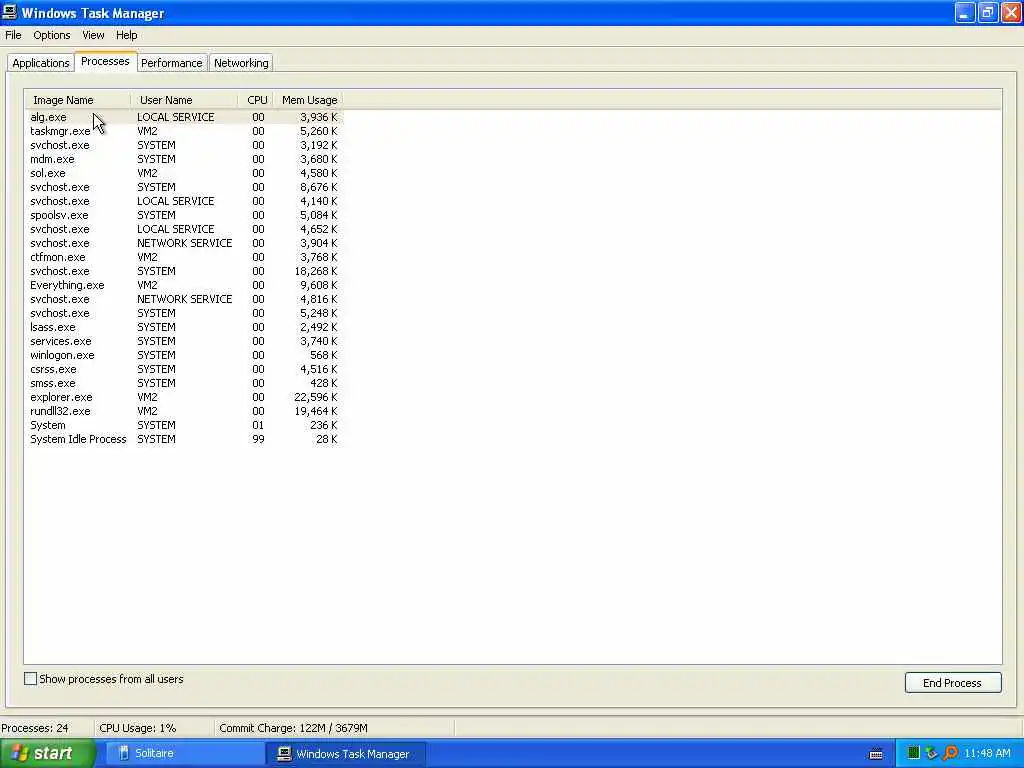Restore down the Task Manager window
The image size is (1024, 768).
(987, 12)
